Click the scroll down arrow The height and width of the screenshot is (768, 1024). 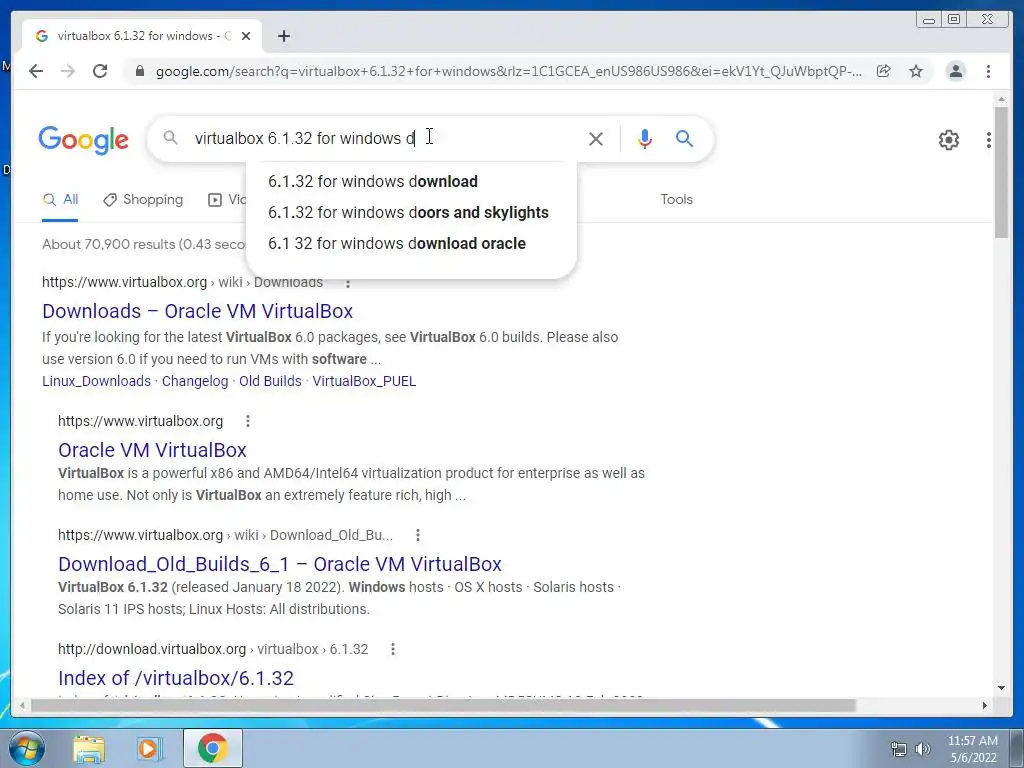coord(1001,688)
